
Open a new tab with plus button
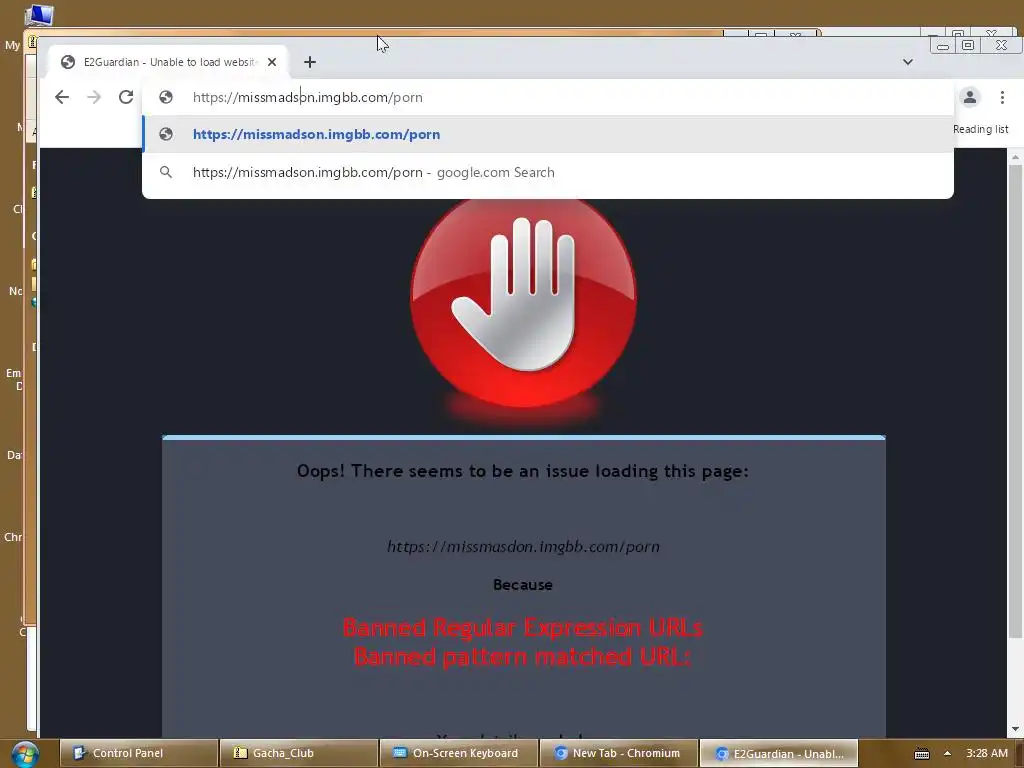click(x=310, y=62)
